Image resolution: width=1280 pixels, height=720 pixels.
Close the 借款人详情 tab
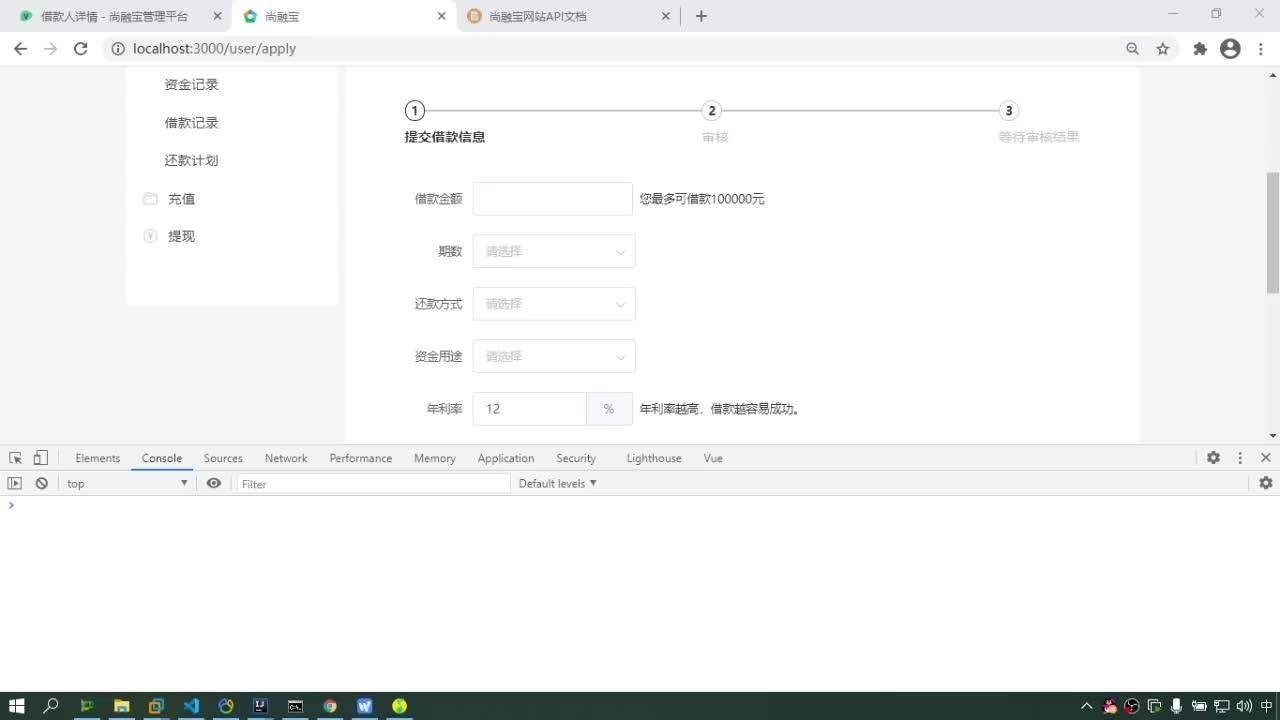[x=217, y=16]
